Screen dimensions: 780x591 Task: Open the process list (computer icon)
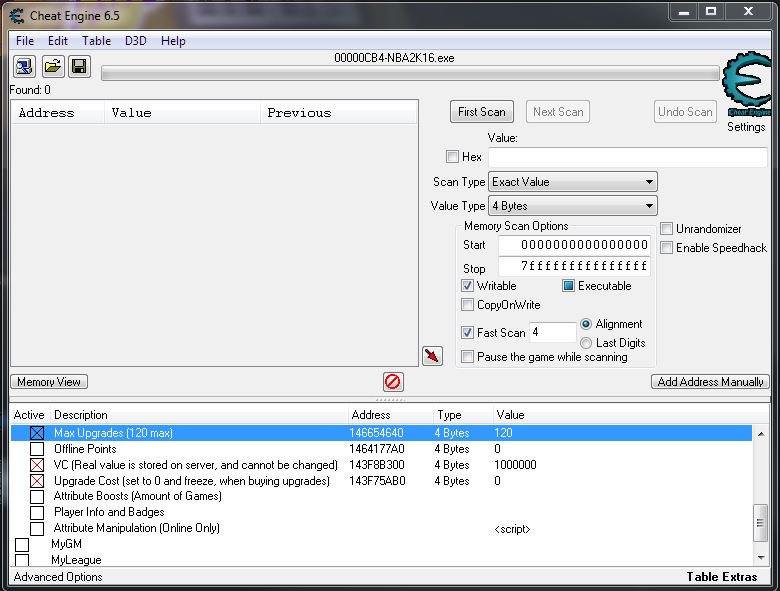click(24, 66)
